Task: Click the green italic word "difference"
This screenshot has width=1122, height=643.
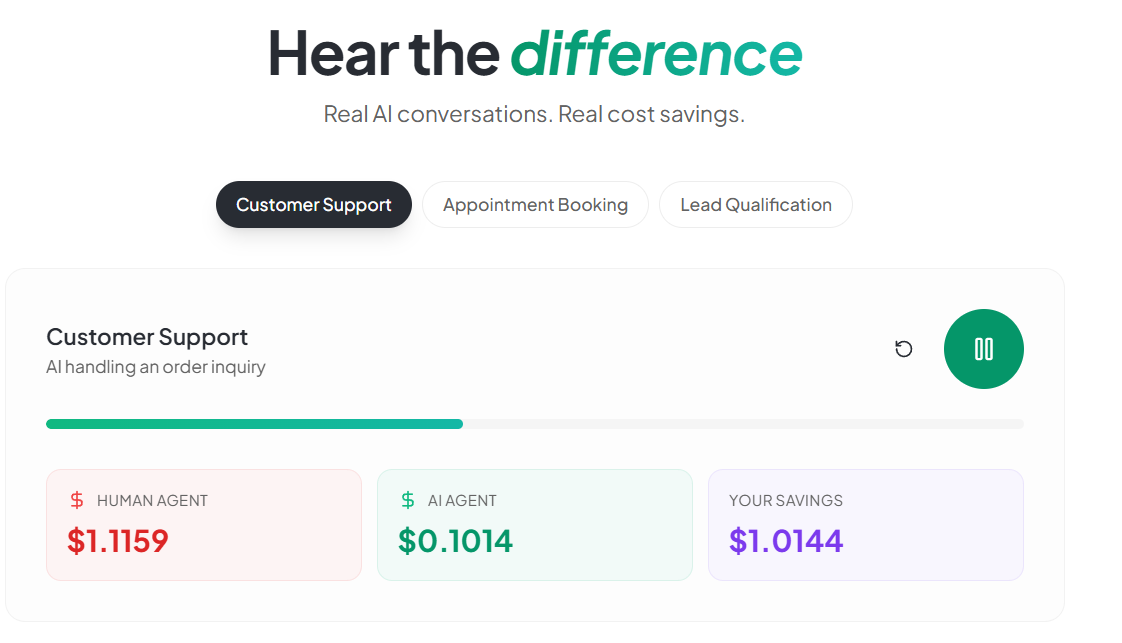Action: pyautogui.click(x=657, y=53)
